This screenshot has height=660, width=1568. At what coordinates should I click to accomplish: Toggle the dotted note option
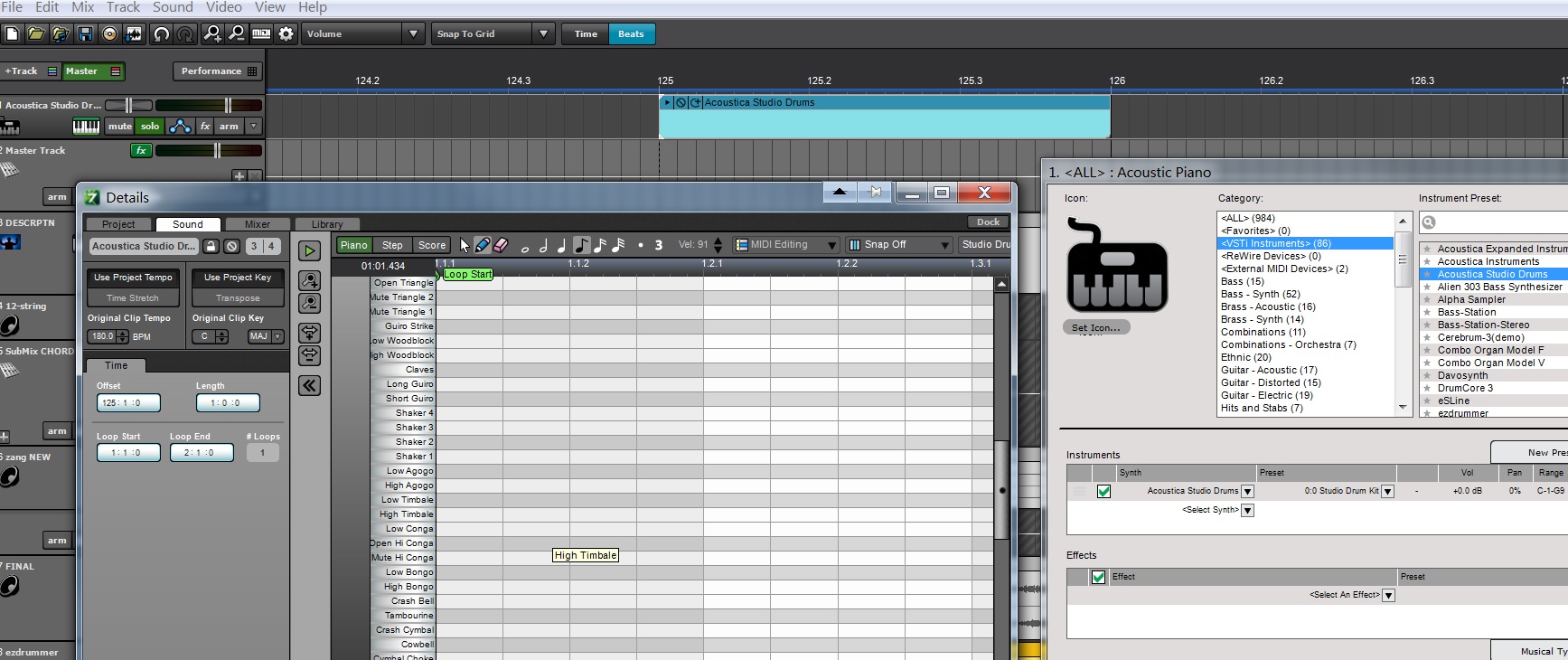coord(641,245)
